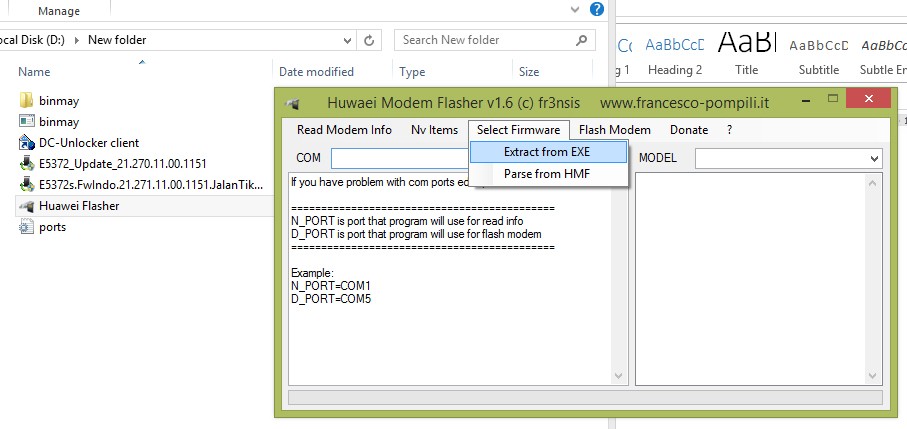Select the DC-Unlocker client file name
Image resolution: width=907 pixels, height=429 pixels.
coord(89,143)
